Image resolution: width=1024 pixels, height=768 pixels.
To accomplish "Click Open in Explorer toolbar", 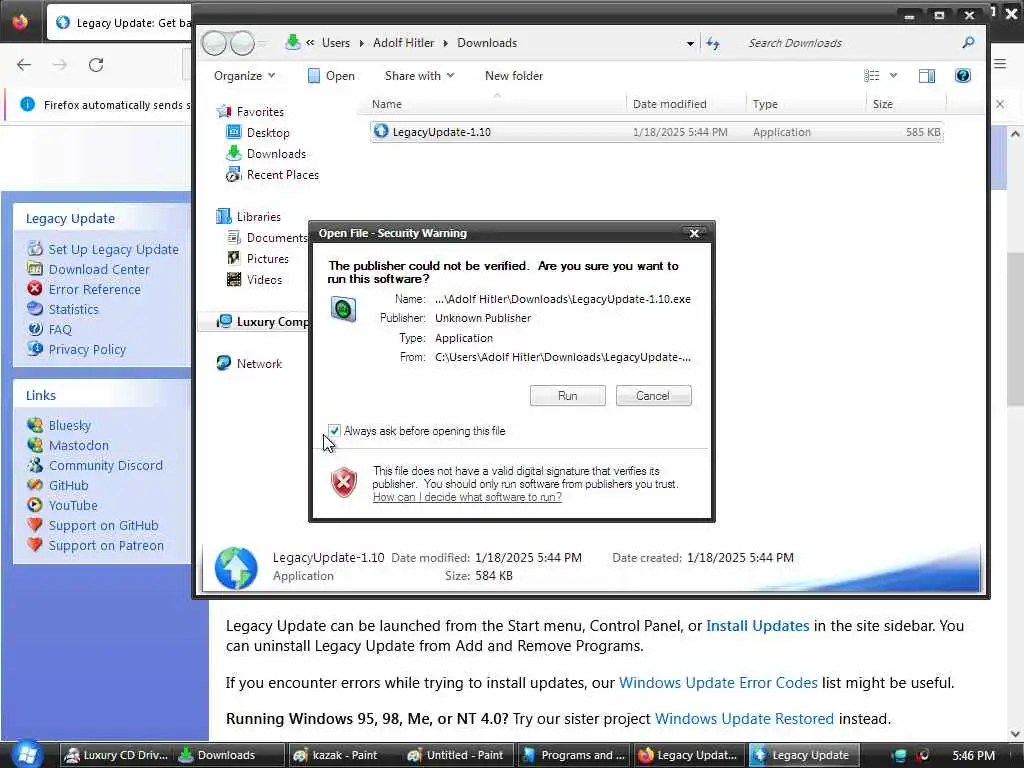I will pyautogui.click(x=331, y=76).
